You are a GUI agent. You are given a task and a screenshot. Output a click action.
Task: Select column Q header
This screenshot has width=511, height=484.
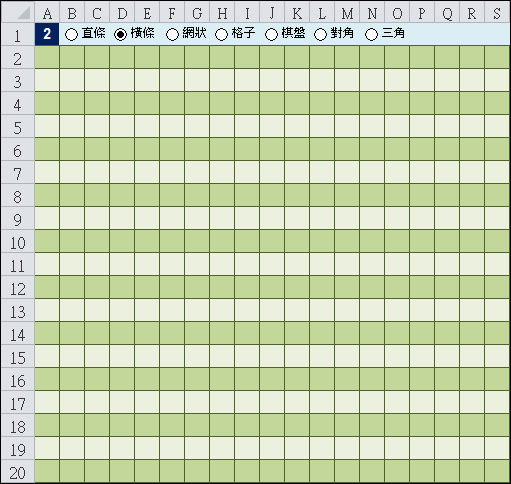pos(447,13)
